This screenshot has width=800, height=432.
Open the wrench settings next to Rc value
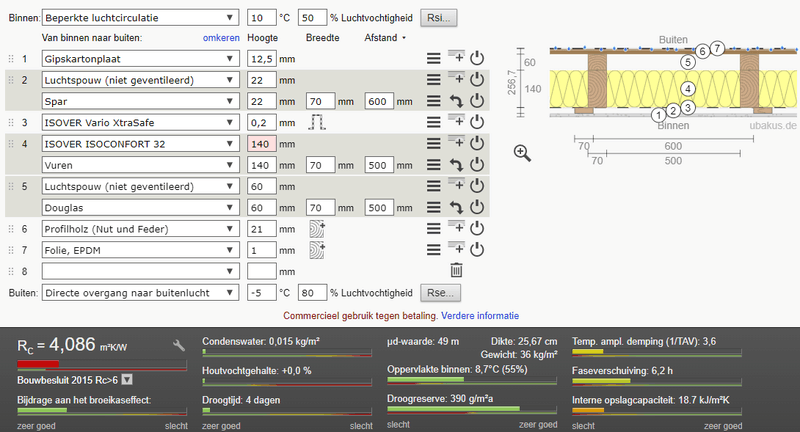pos(179,346)
